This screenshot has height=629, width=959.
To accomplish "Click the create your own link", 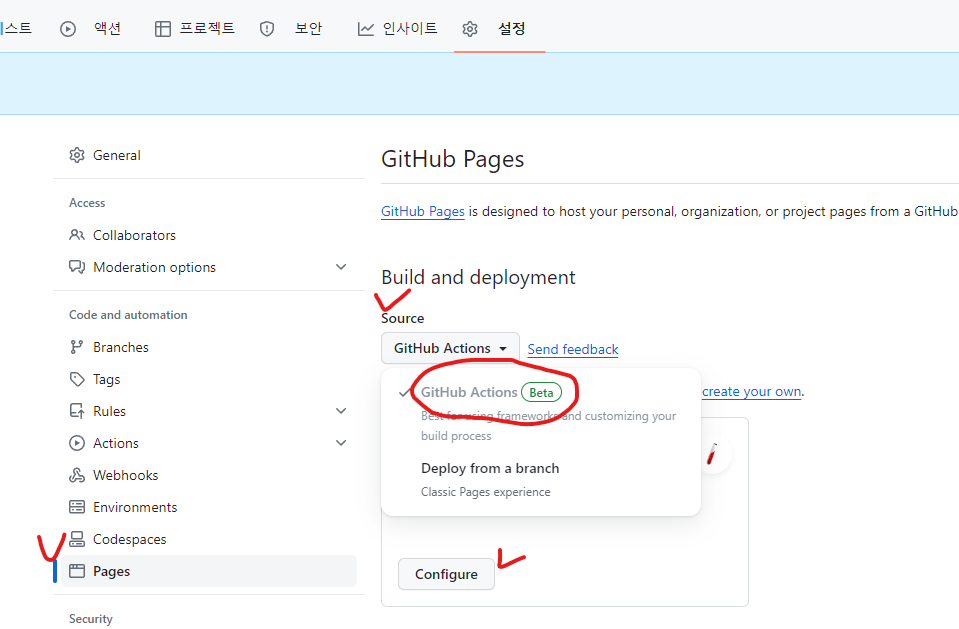I will (752, 392).
